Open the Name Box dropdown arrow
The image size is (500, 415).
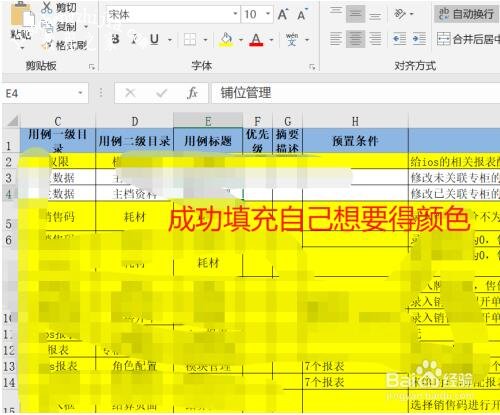(x=80, y=93)
